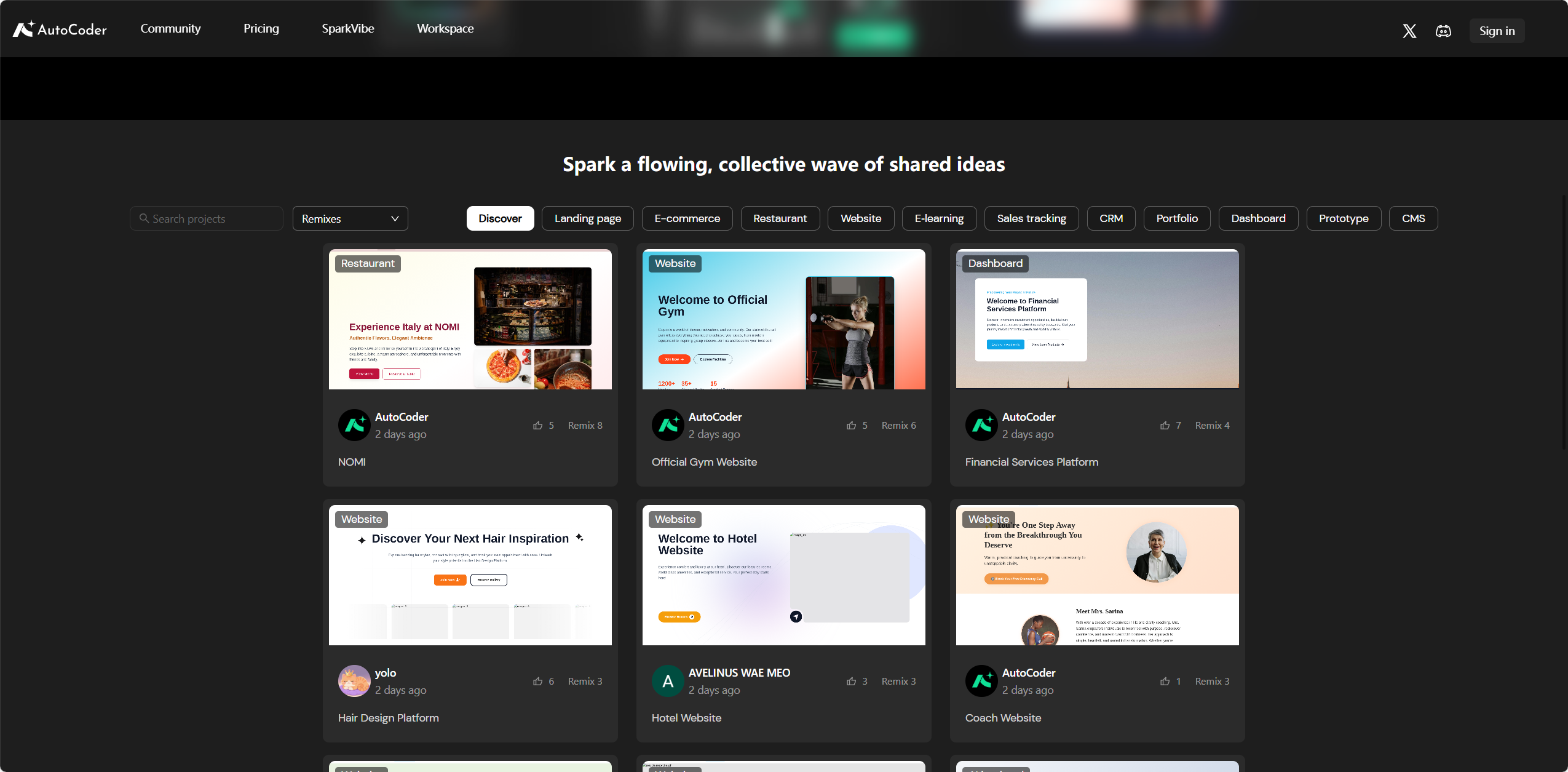The width and height of the screenshot is (1568, 772).
Task: Click yolo user avatar
Action: click(x=354, y=681)
